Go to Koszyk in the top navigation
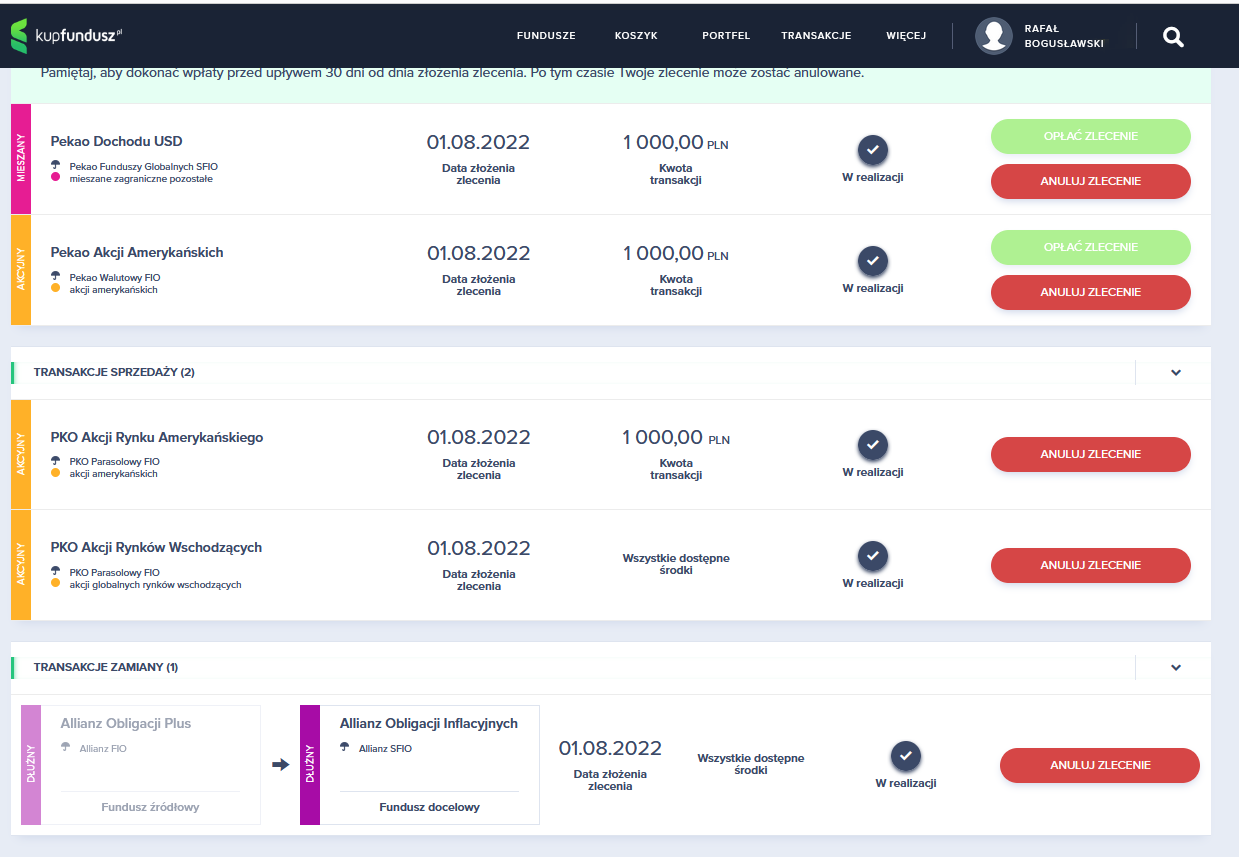 pos(636,36)
